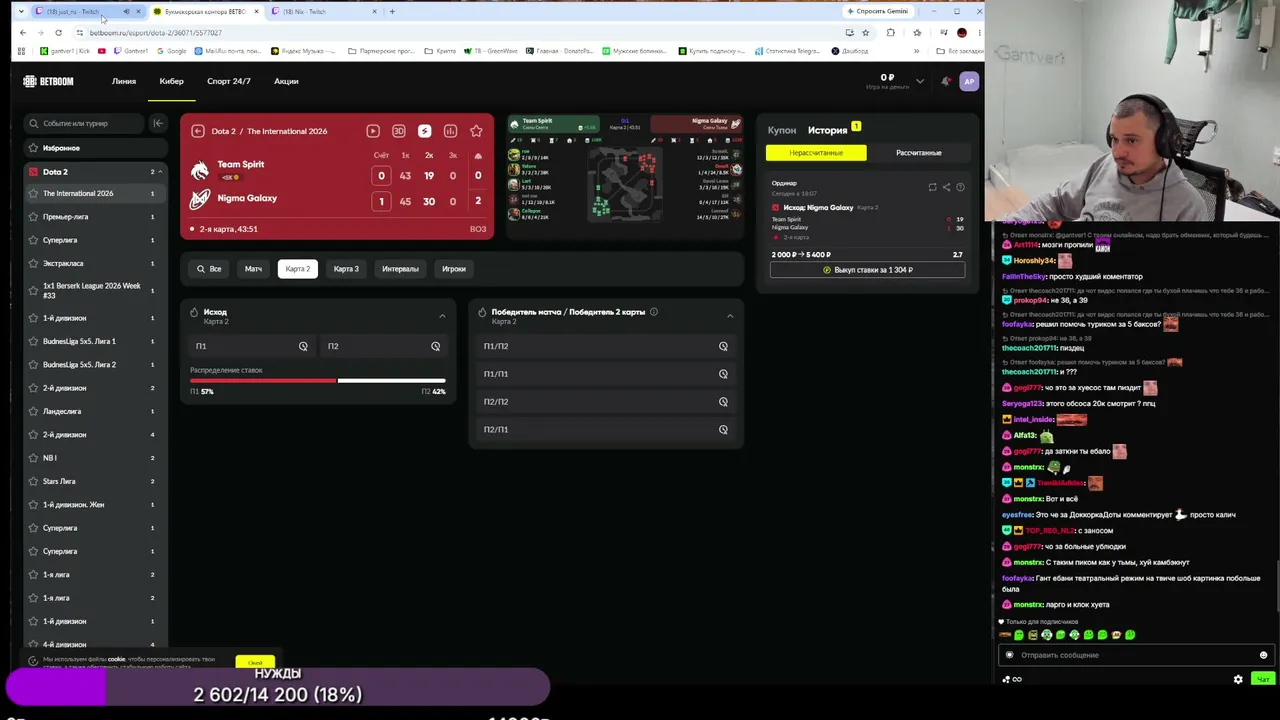Click the BetBoom logo

click(x=49, y=81)
